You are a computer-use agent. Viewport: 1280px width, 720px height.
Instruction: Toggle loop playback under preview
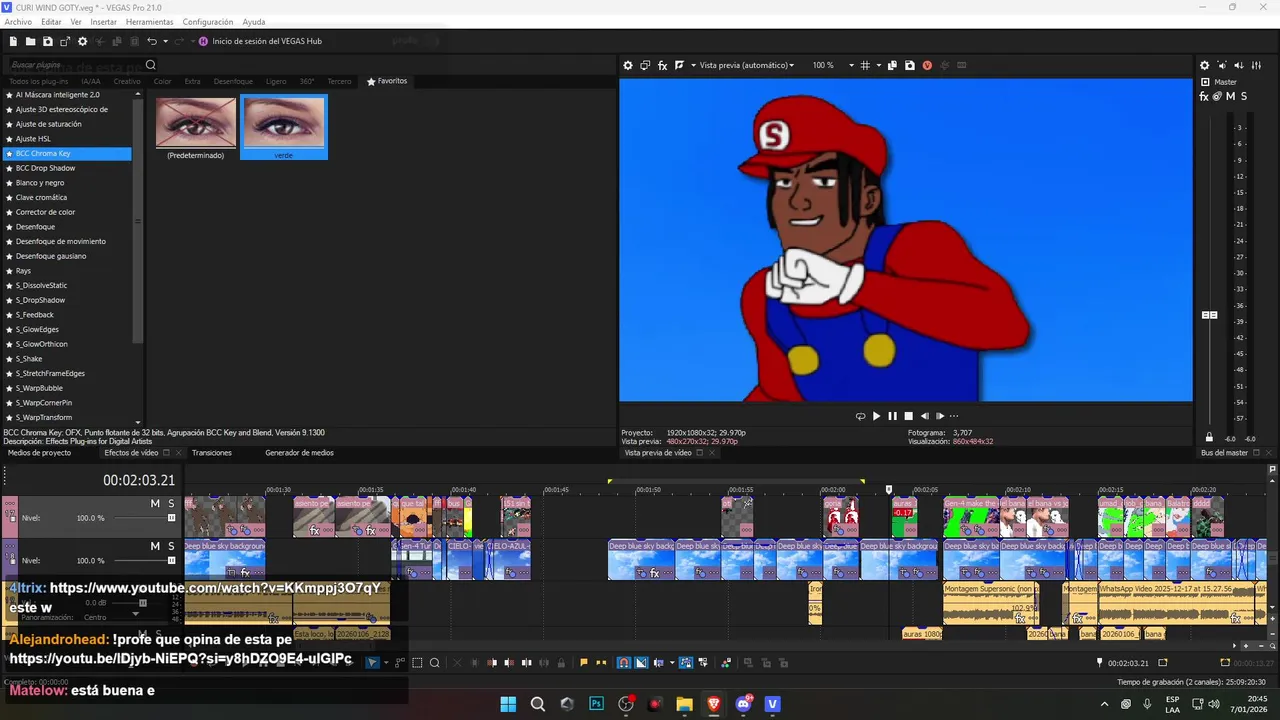(860, 416)
